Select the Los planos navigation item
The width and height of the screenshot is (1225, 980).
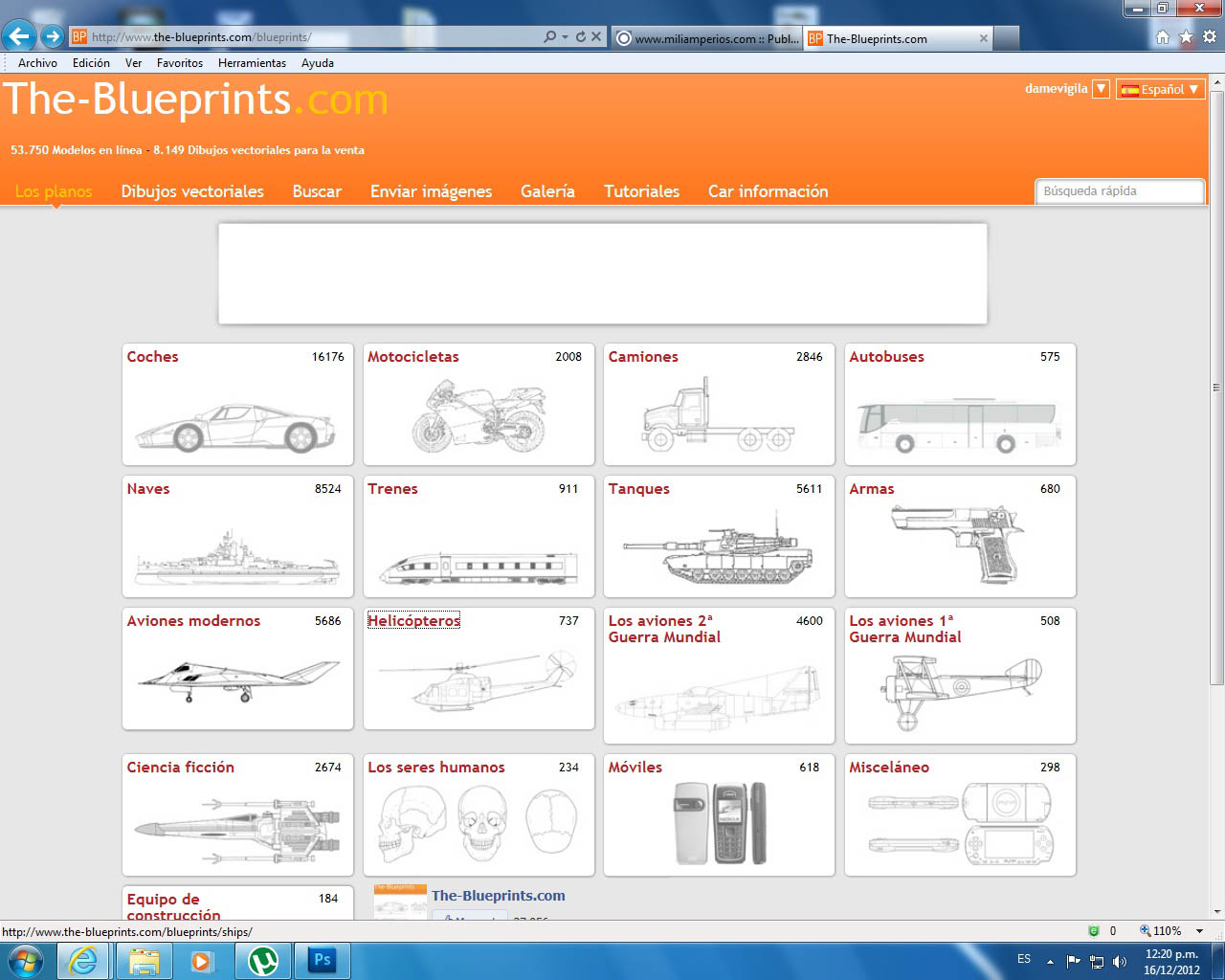point(54,191)
